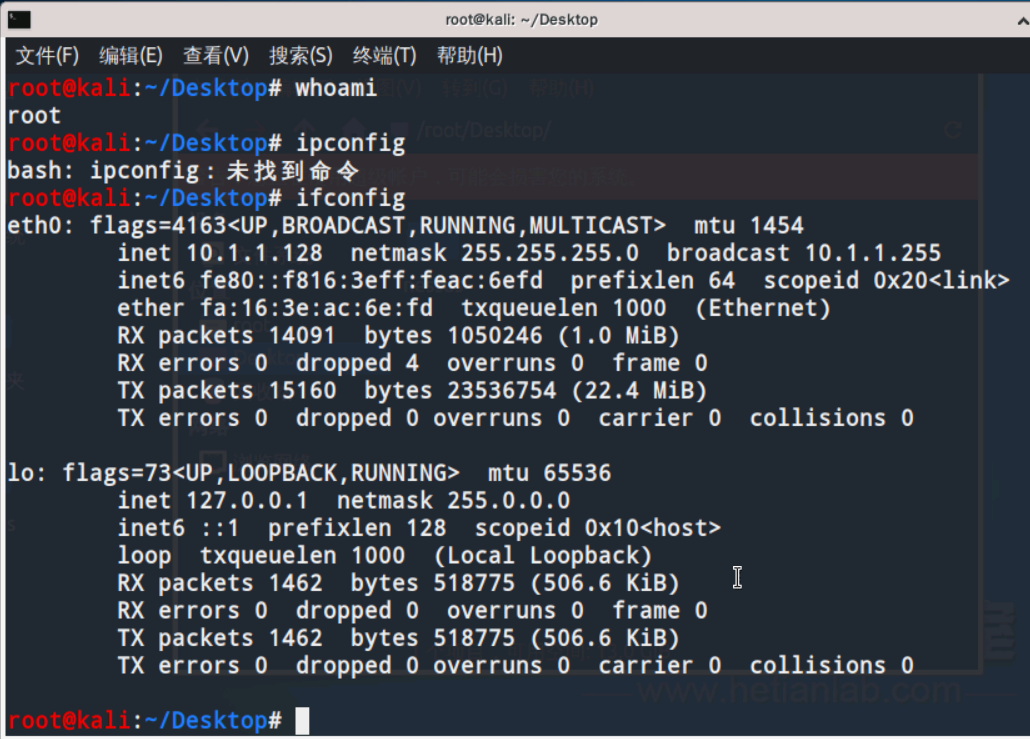Click the window title root@kali: ~/Desktop
1030x739 pixels.
click(x=522, y=20)
